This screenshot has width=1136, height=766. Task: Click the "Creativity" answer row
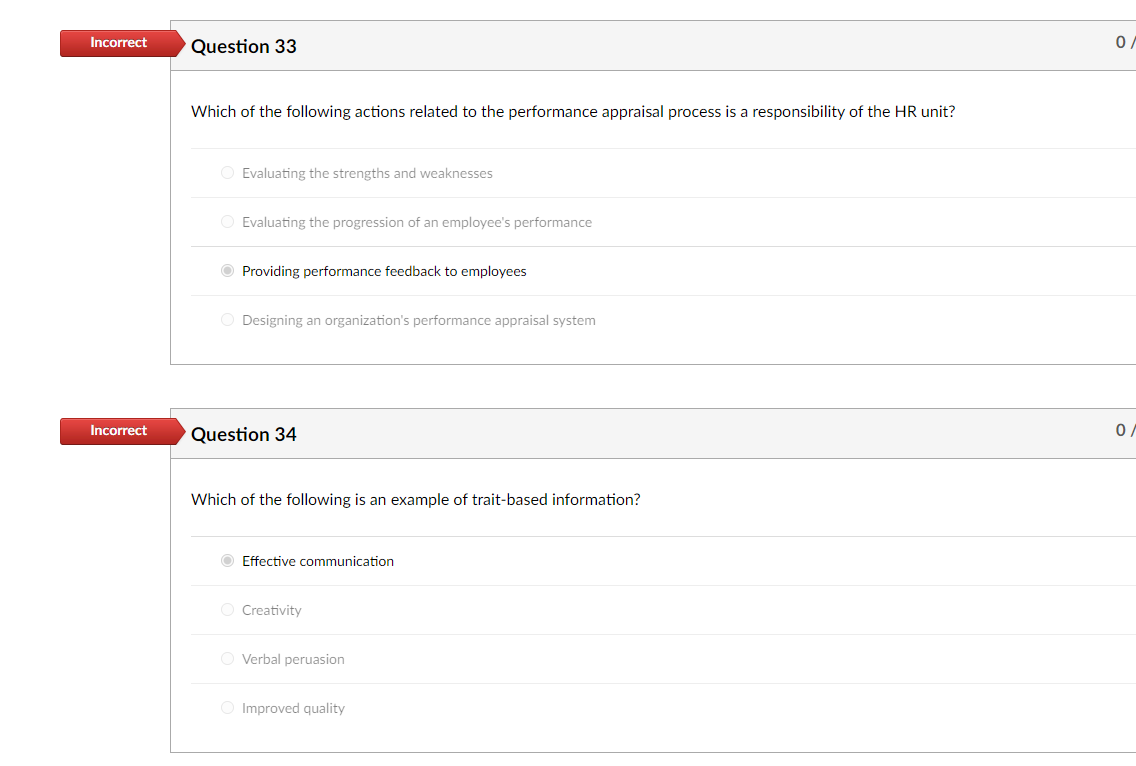tap(271, 609)
